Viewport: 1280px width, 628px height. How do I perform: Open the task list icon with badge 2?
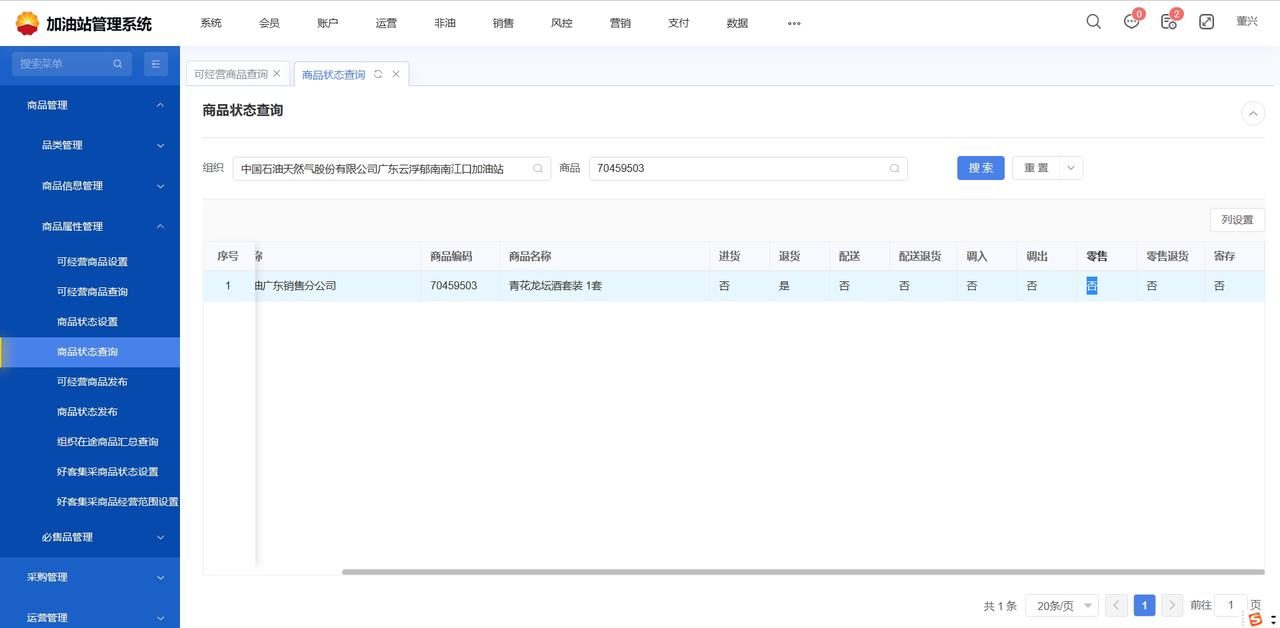(x=1168, y=22)
